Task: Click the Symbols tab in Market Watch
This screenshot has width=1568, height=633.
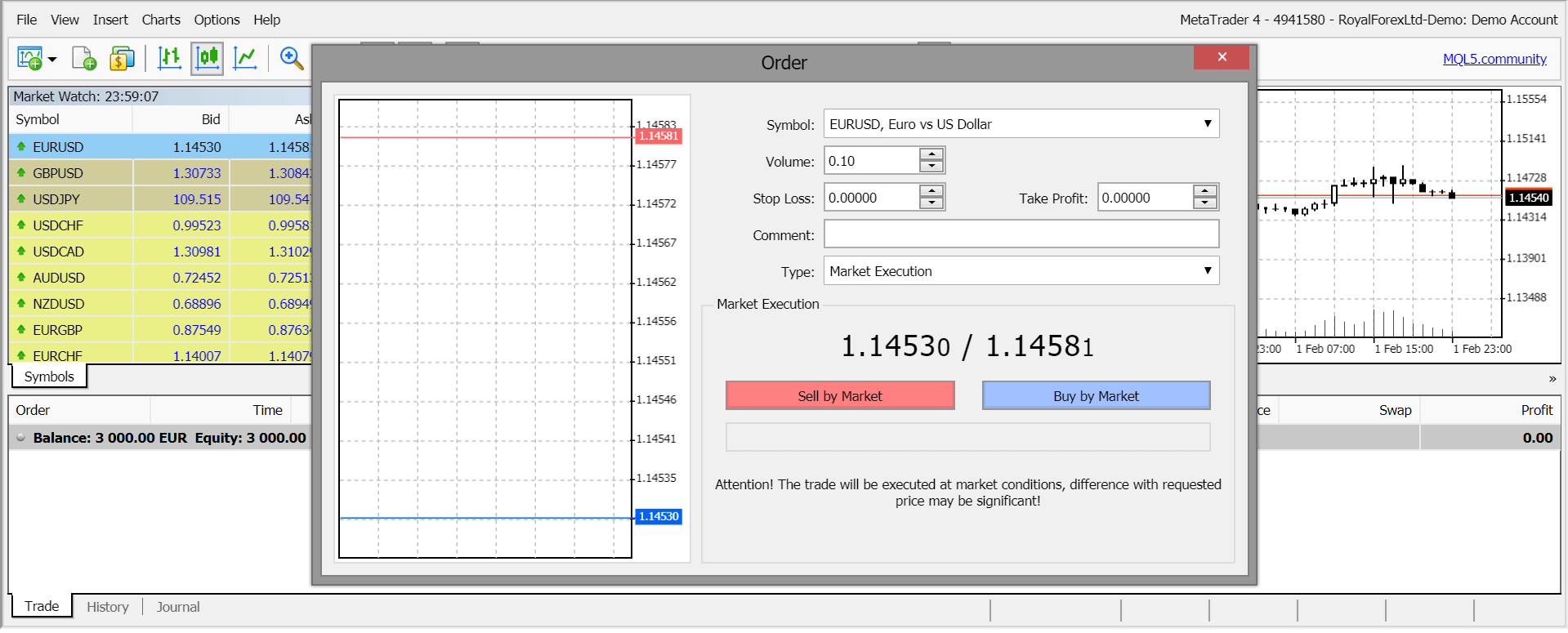Action: pyautogui.click(x=49, y=377)
